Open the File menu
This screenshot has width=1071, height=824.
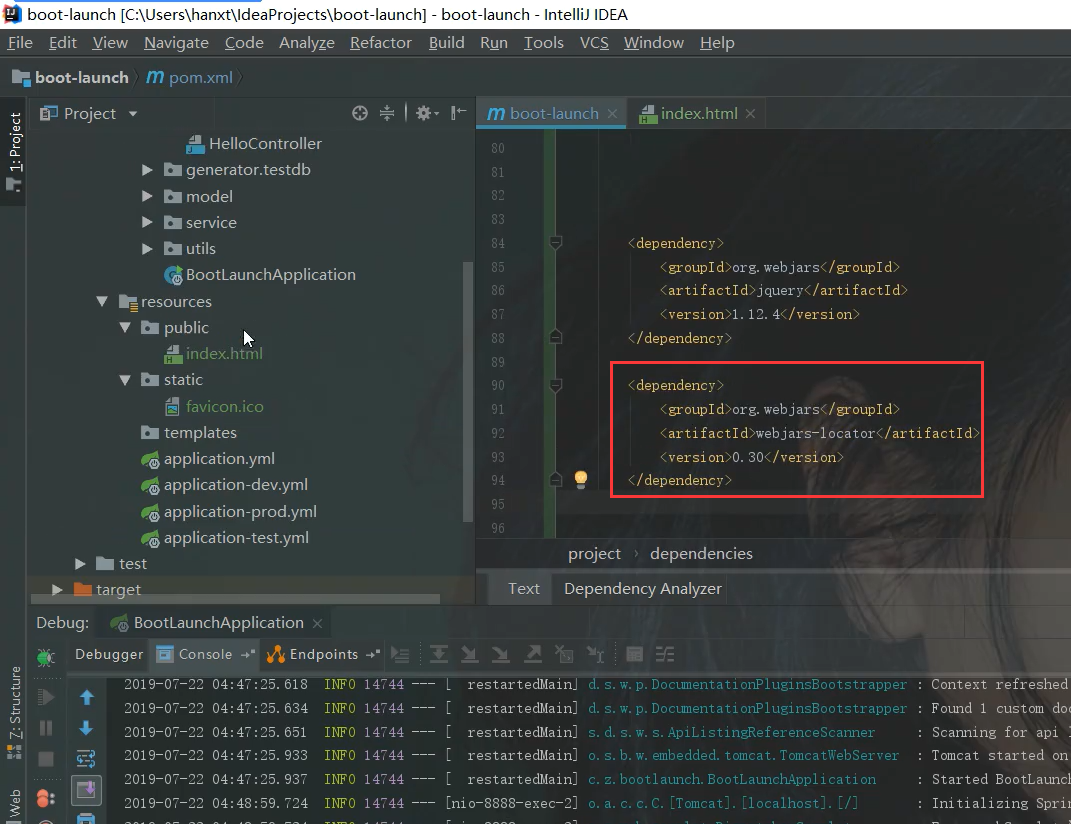[x=20, y=42]
